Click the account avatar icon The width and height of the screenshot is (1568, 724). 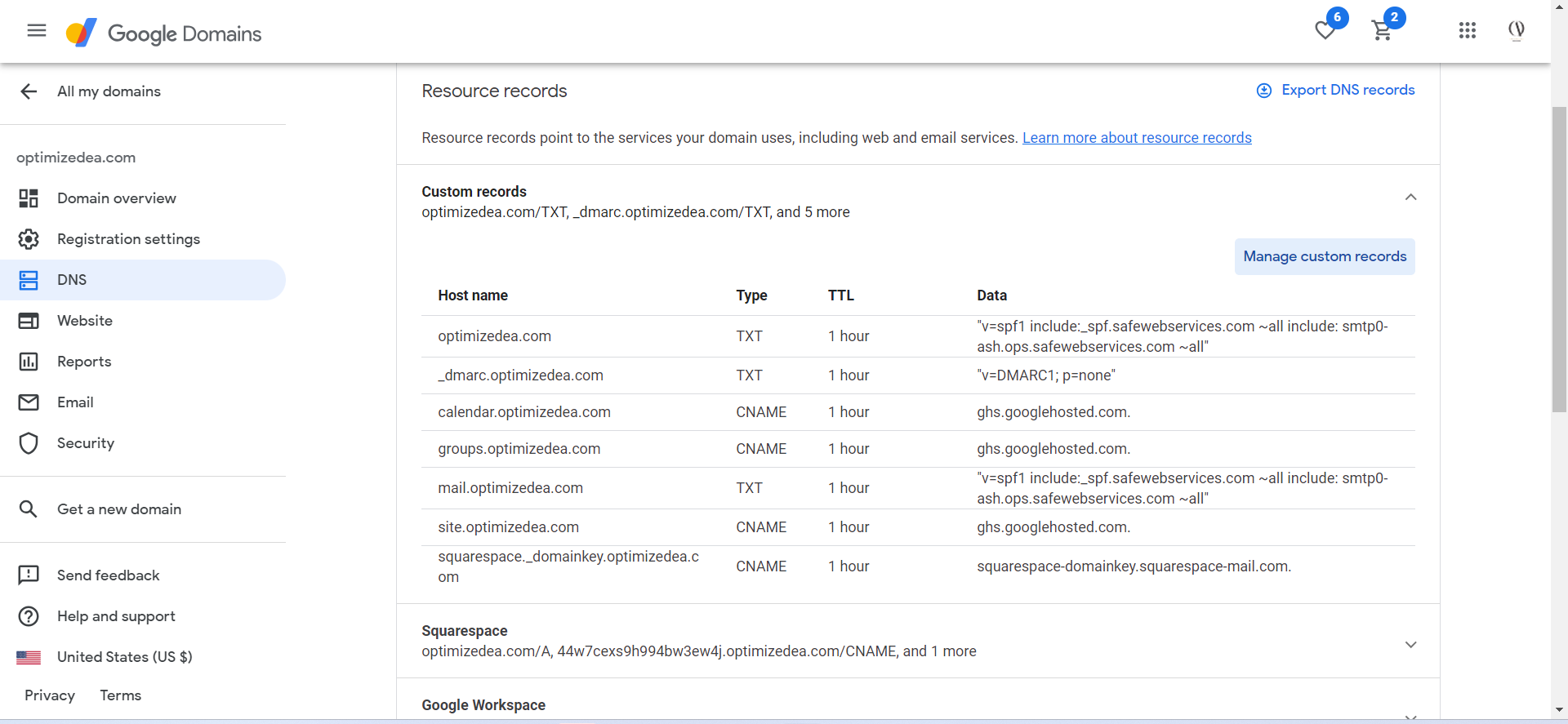1517,31
